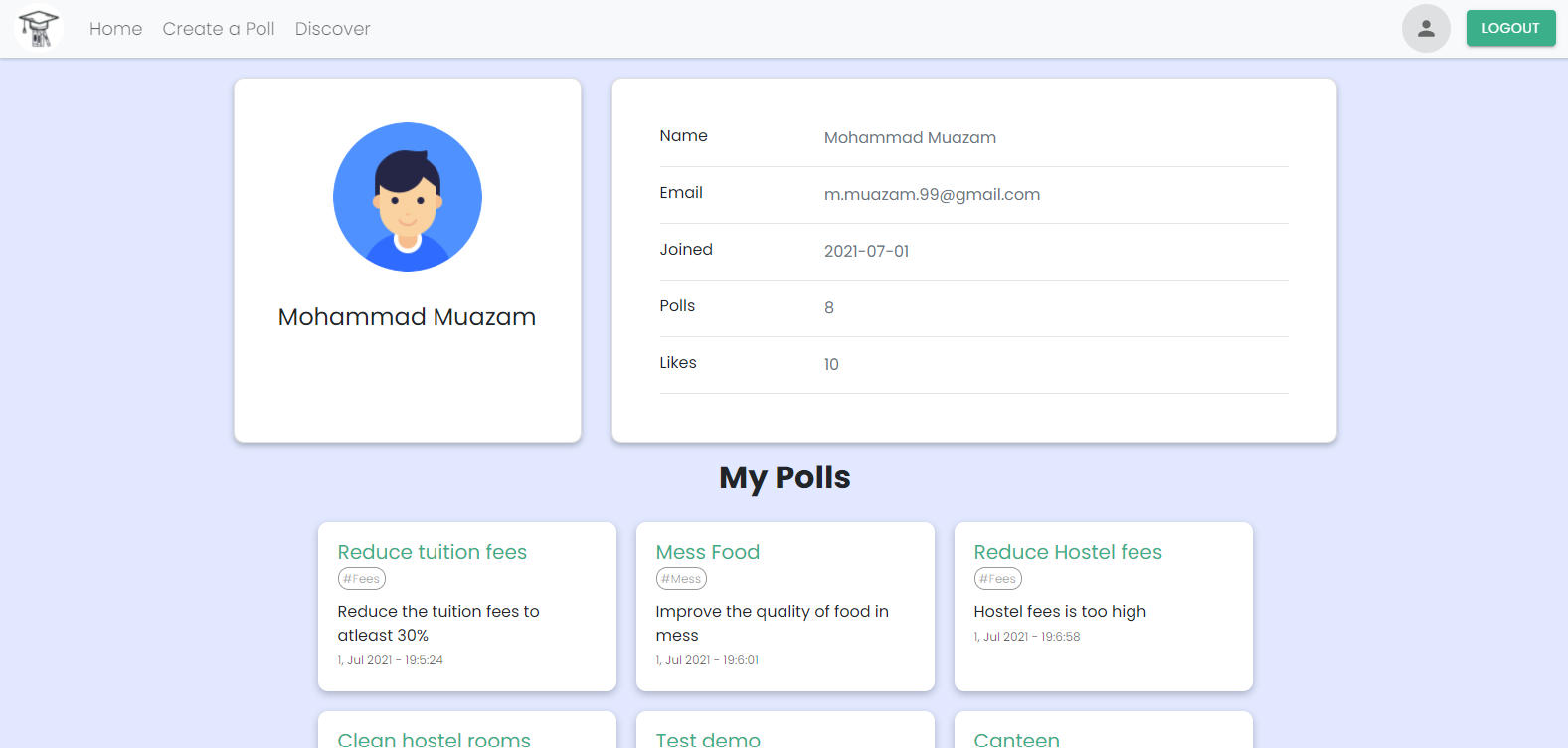Click 'Reduce the tuition fees to atleast 30%' text
The height and width of the screenshot is (748, 1568).
(438, 624)
